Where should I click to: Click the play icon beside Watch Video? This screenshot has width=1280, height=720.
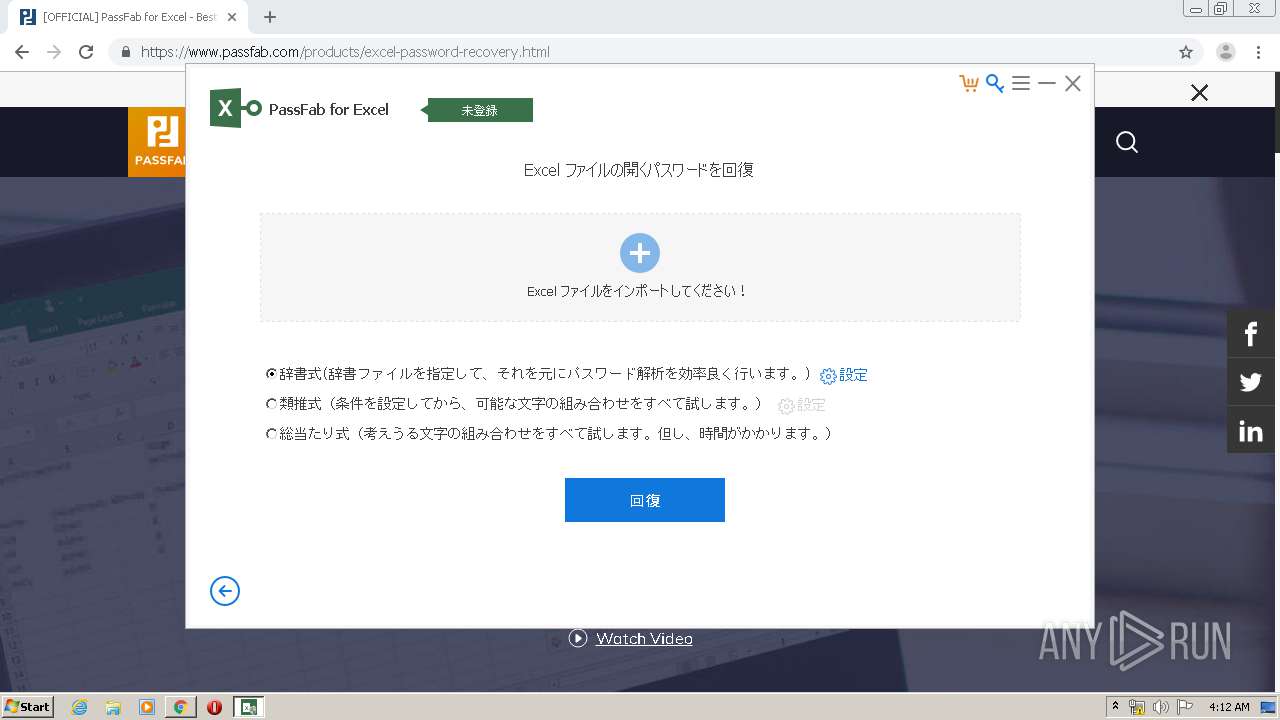click(578, 638)
